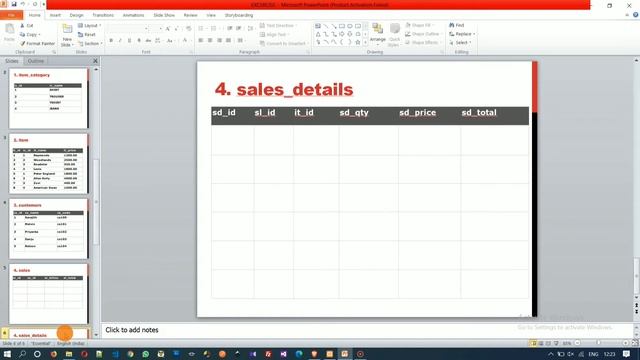Select the customers slide thumbnail

48,229
